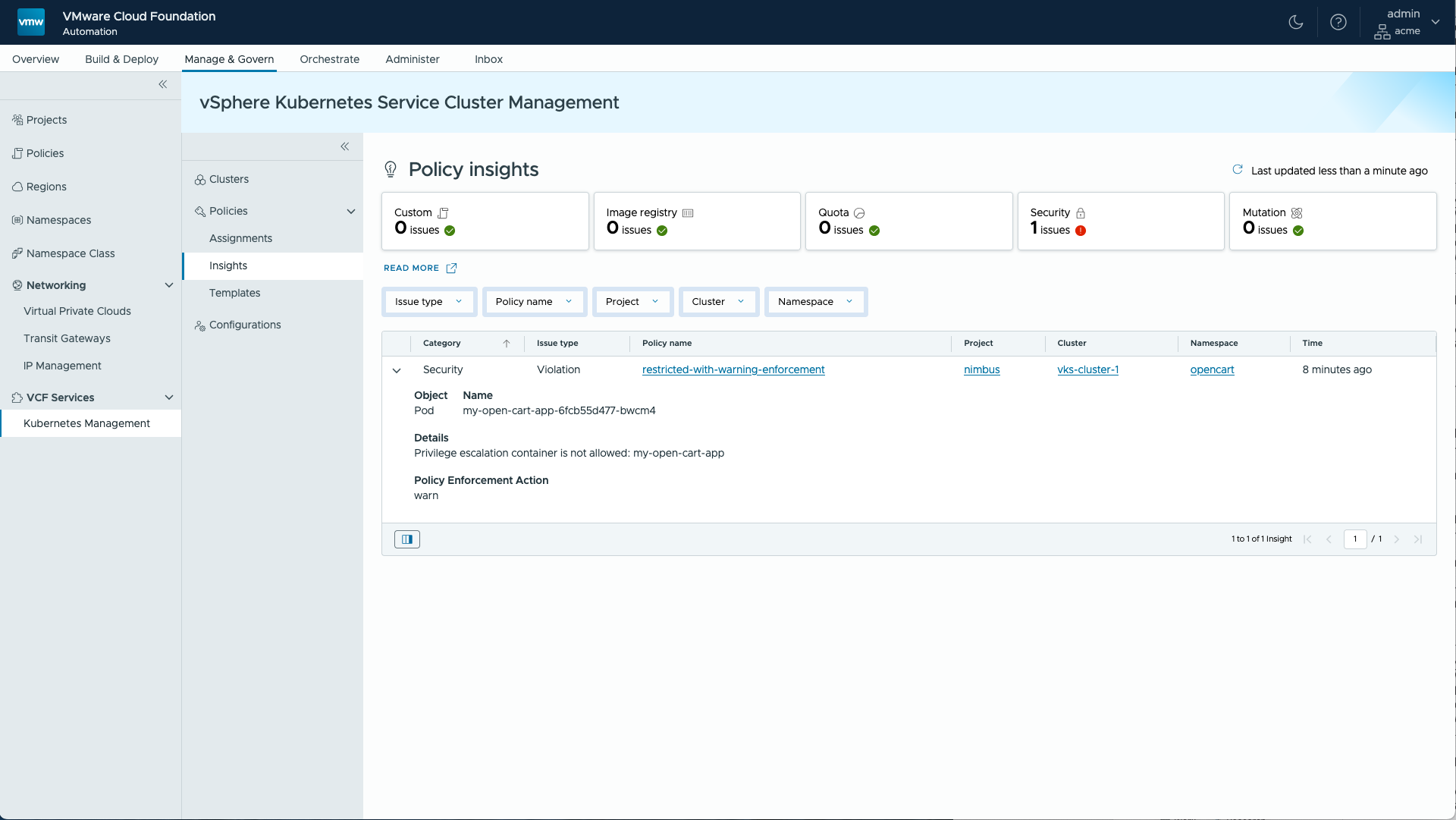
Task: Open the nimbus project link
Action: 981,369
